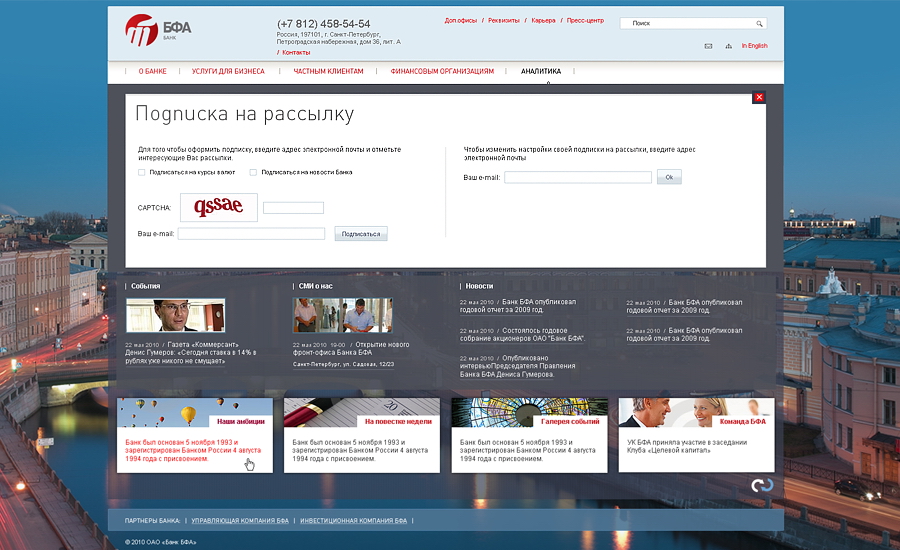Click the Карьера link
900x550 pixels.
pyautogui.click(x=543, y=21)
